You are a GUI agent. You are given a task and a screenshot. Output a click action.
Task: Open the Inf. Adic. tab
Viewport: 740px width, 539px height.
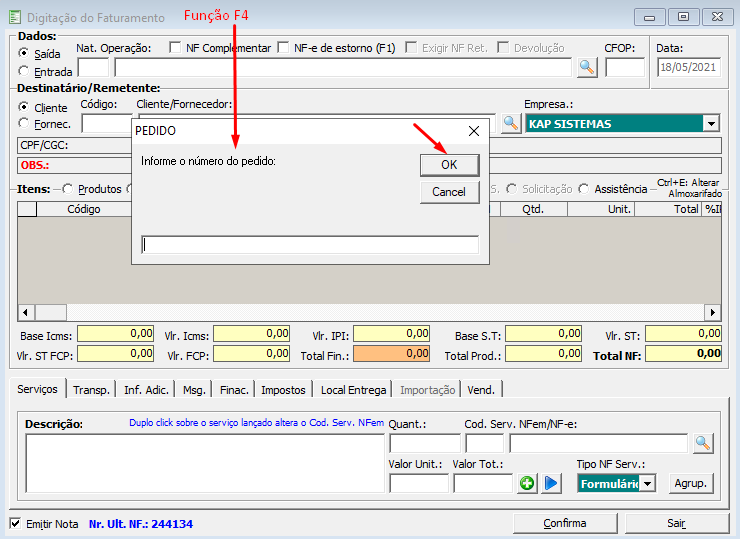pos(146,390)
